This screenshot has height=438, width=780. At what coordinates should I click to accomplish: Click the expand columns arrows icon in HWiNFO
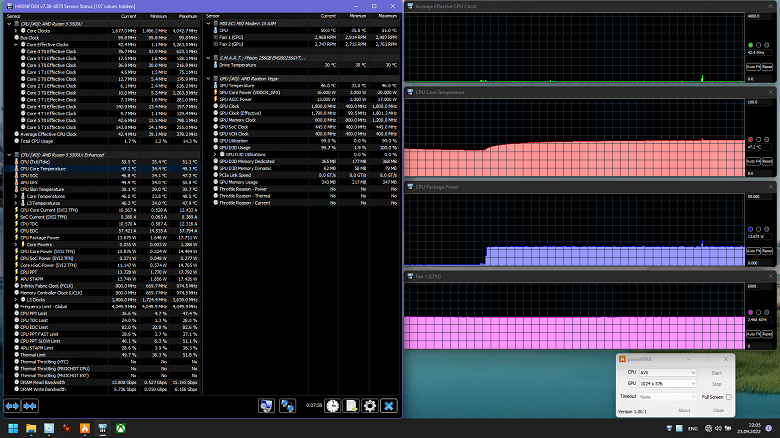pyautogui.click(x=14, y=406)
